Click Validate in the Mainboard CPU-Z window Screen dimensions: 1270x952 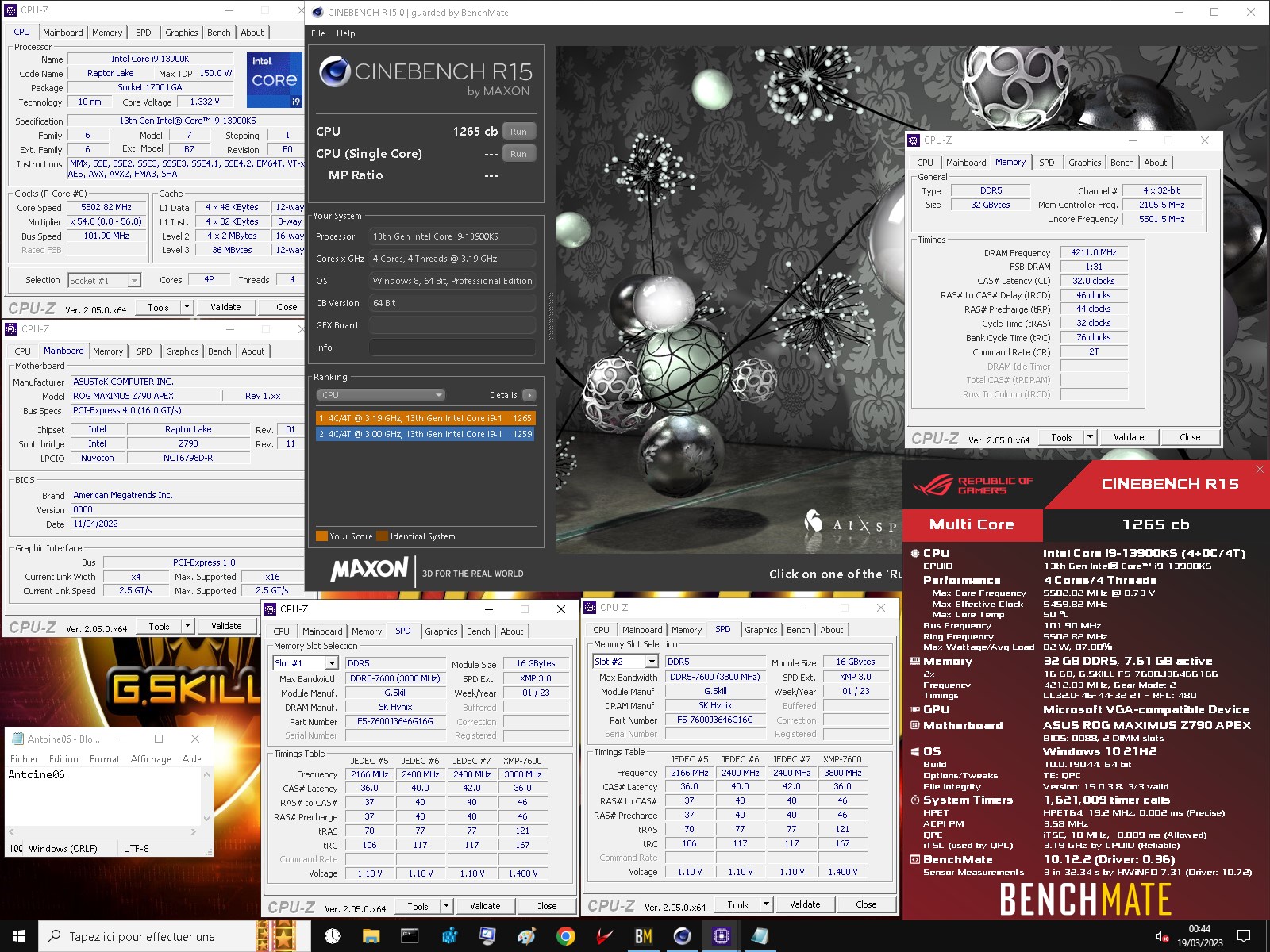pyautogui.click(x=226, y=626)
